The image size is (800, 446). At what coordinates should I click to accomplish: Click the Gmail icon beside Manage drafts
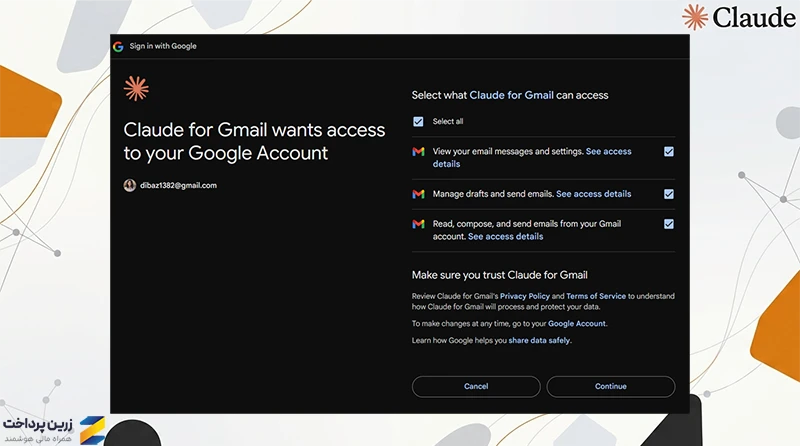click(418, 194)
